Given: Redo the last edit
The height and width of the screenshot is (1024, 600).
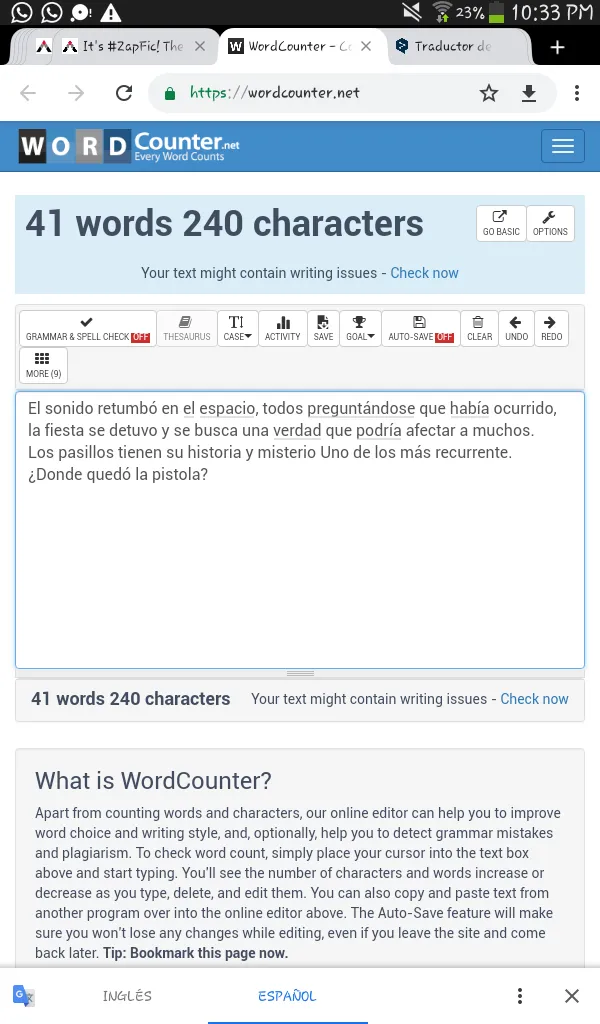Looking at the screenshot, I should pyautogui.click(x=552, y=328).
